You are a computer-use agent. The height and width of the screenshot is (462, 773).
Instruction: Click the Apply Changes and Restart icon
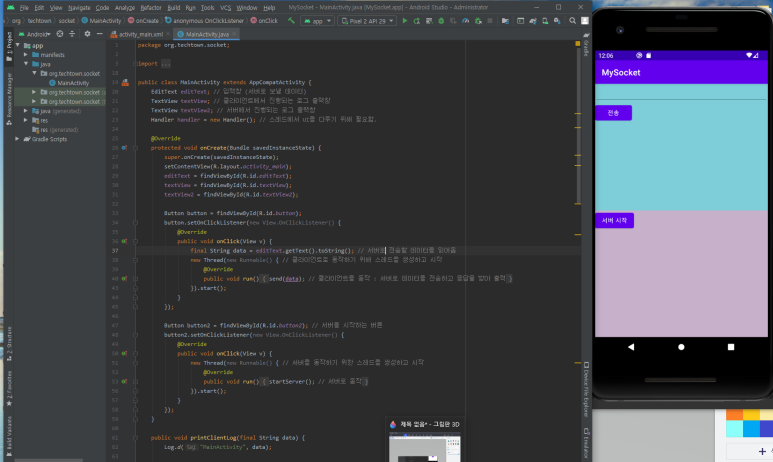(x=417, y=21)
